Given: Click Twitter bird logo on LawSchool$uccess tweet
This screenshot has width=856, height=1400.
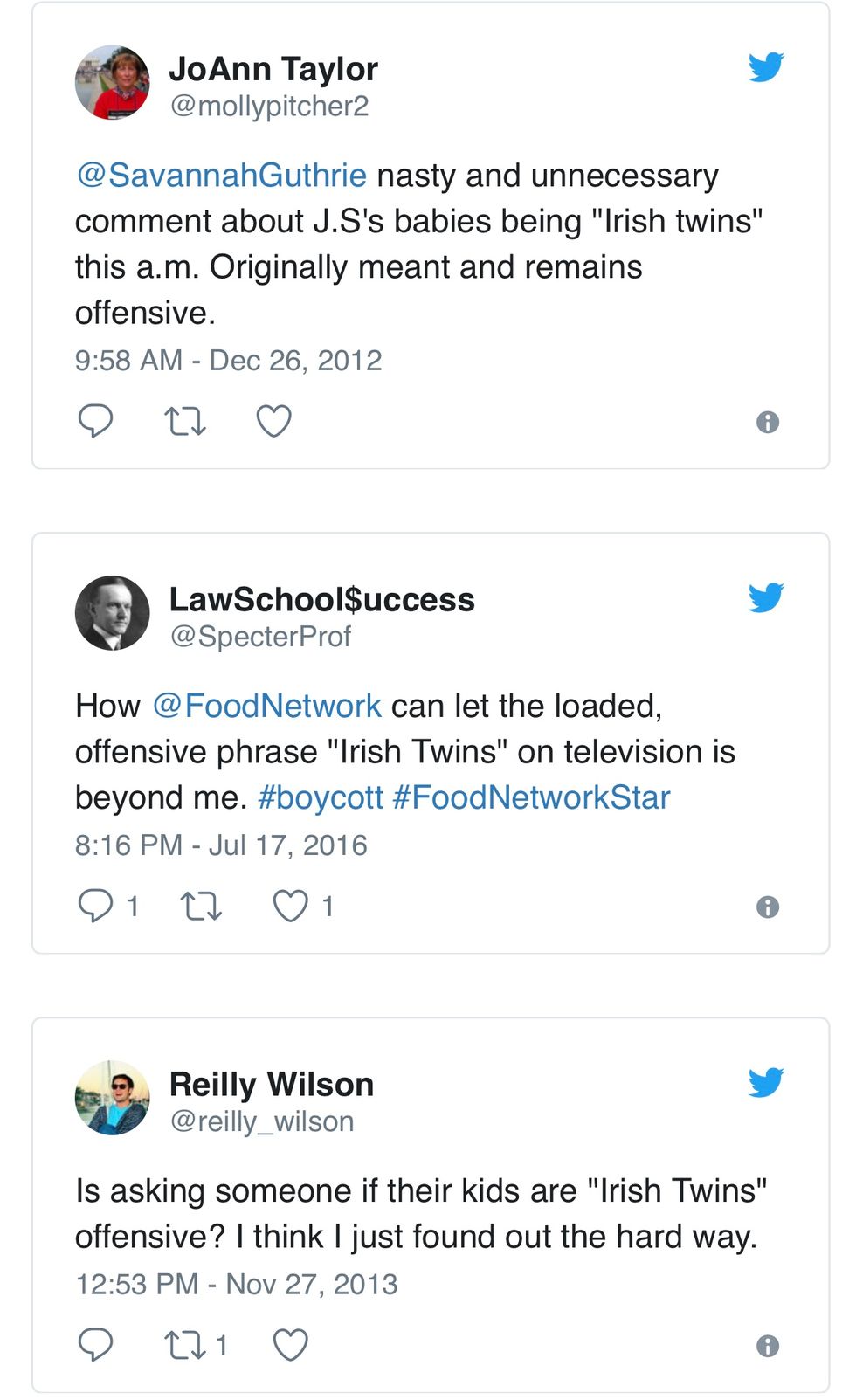Looking at the screenshot, I should [x=766, y=597].
